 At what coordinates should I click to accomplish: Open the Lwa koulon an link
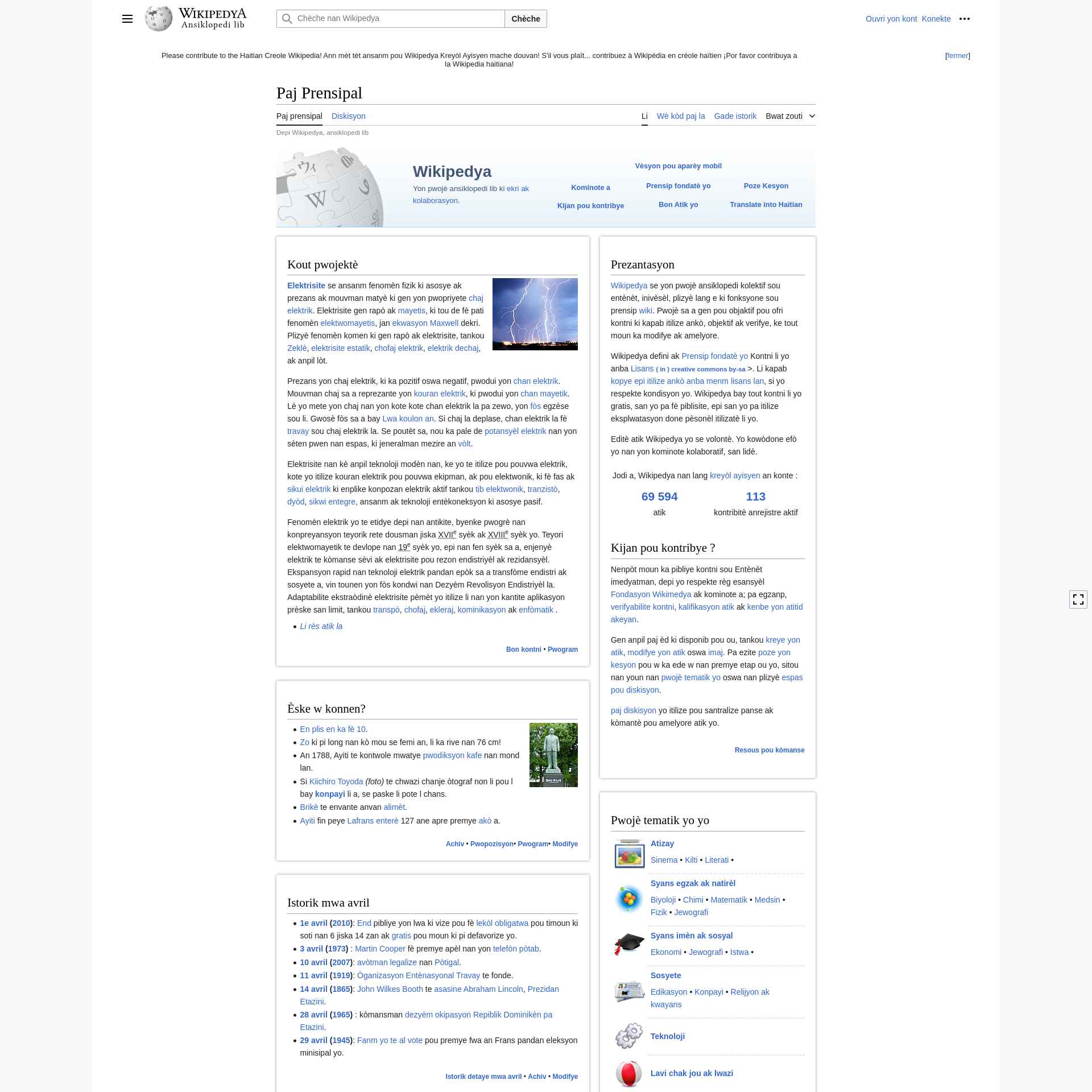[408, 419]
